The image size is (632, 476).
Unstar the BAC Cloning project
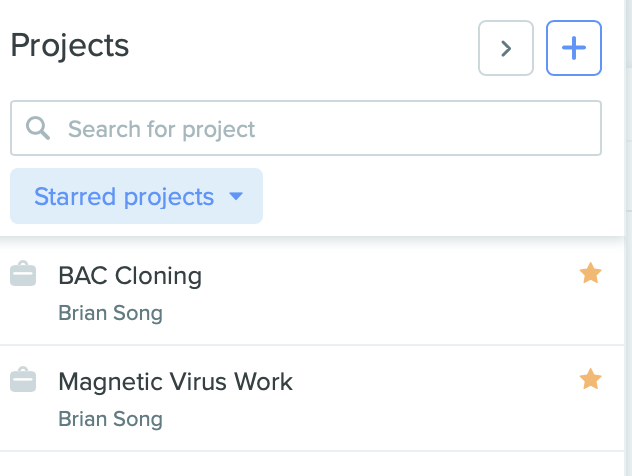(590, 273)
